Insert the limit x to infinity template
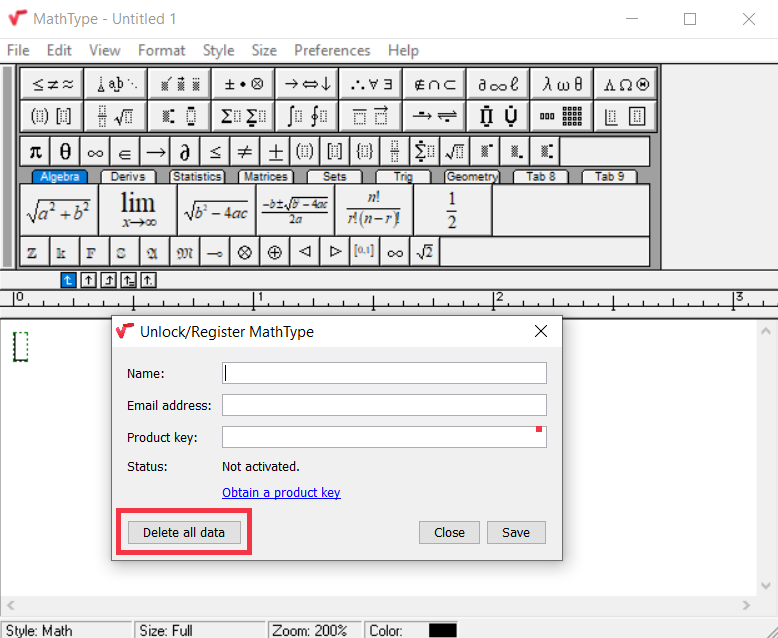 point(137,210)
